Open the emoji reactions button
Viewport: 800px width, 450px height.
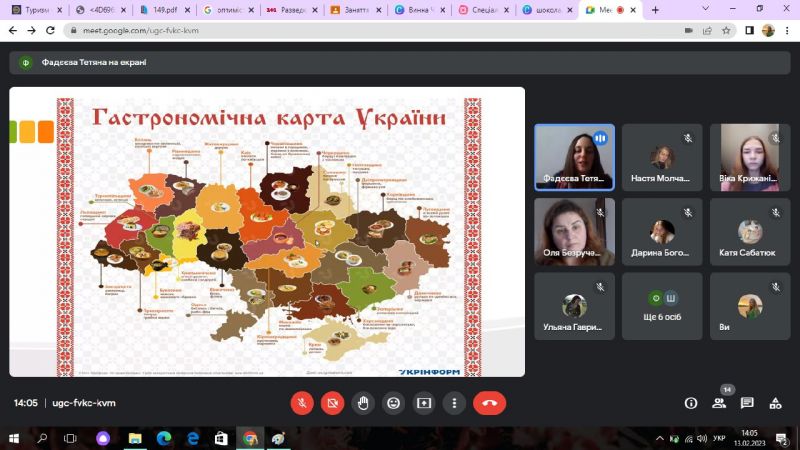pyautogui.click(x=393, y=403)
